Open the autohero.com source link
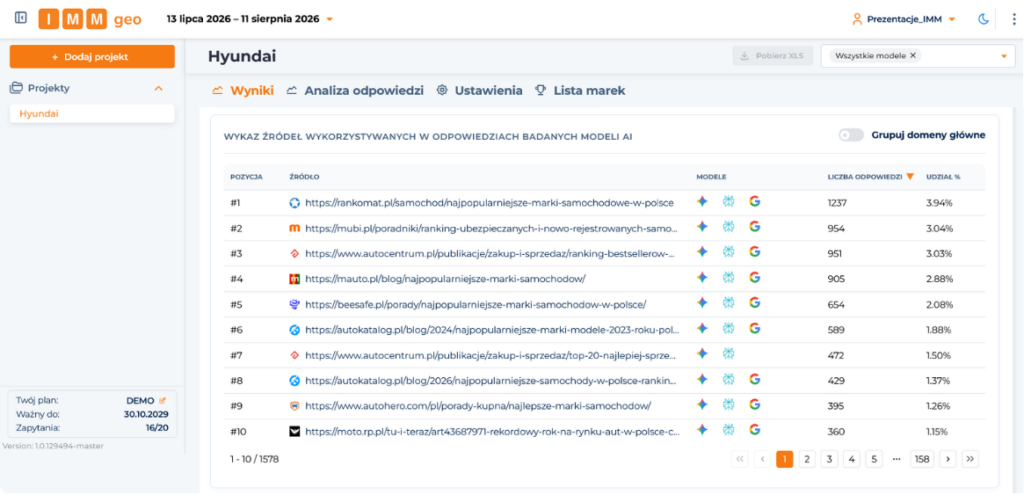The width and height of the screenshot is (1024, 502). (x=478, y=406)
